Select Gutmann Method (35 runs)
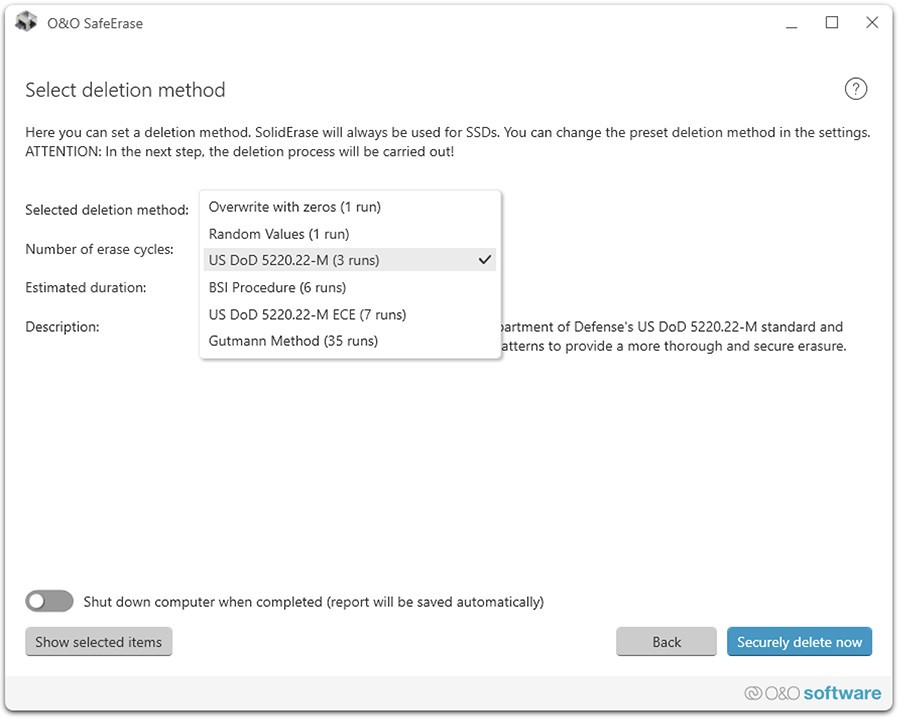 (x=293, y=341)
